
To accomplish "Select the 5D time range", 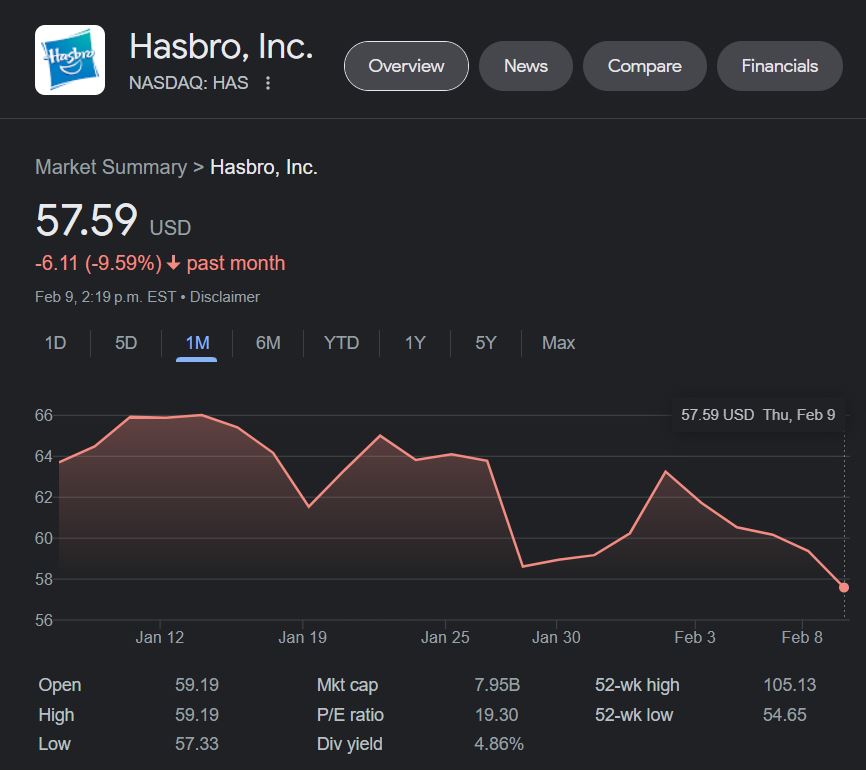I will (x=126, y=343).
